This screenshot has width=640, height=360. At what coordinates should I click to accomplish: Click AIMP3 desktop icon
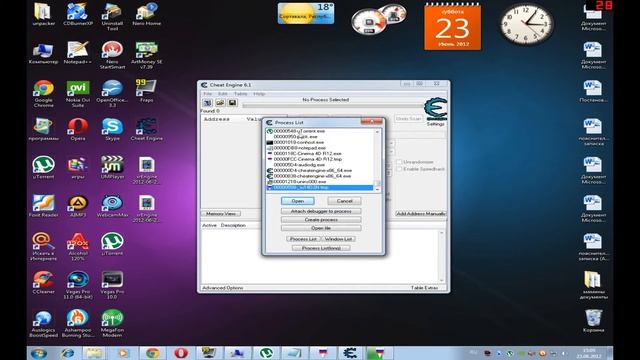(x=78, y=206)
